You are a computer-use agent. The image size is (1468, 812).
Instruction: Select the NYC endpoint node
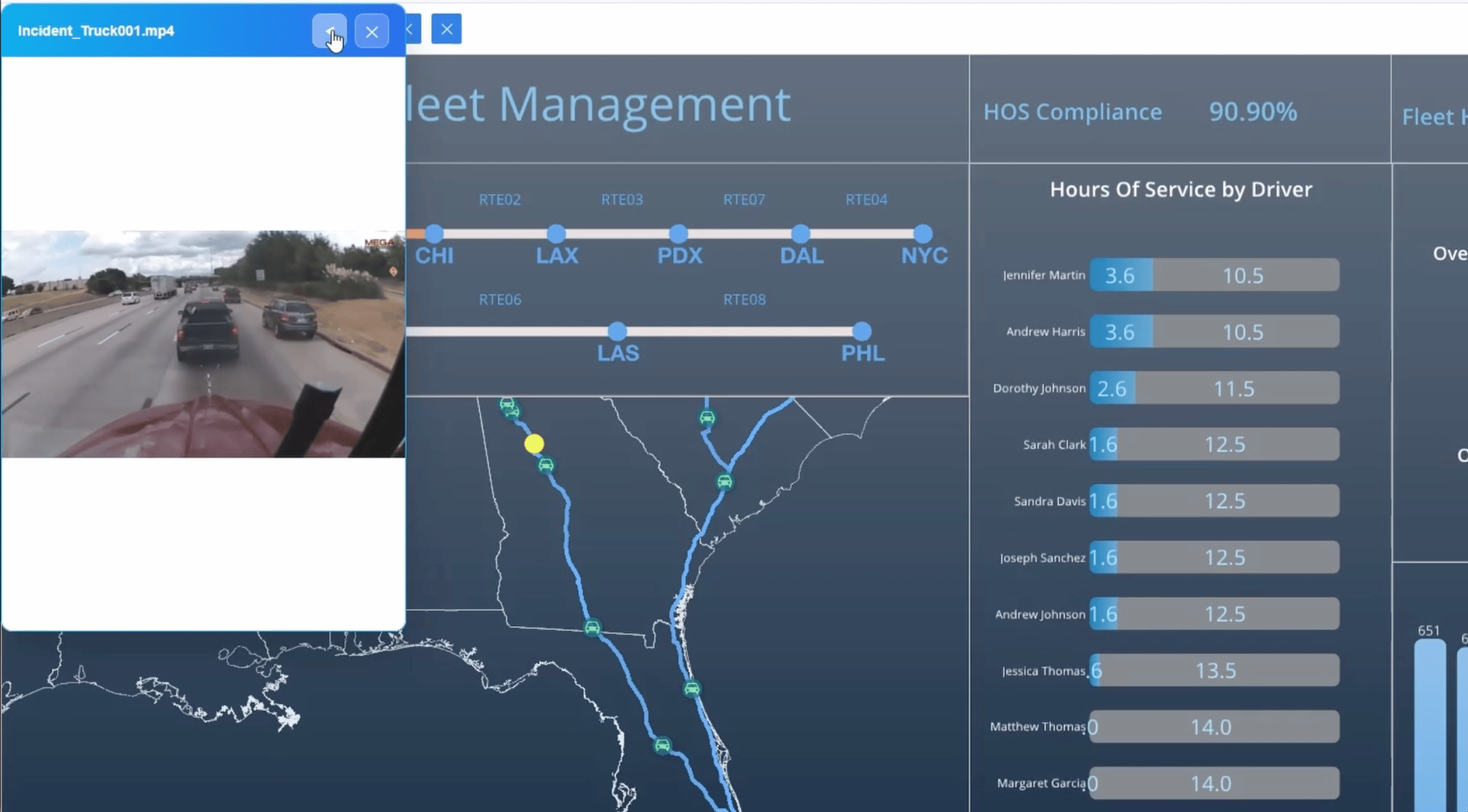[x=922, y=233]
